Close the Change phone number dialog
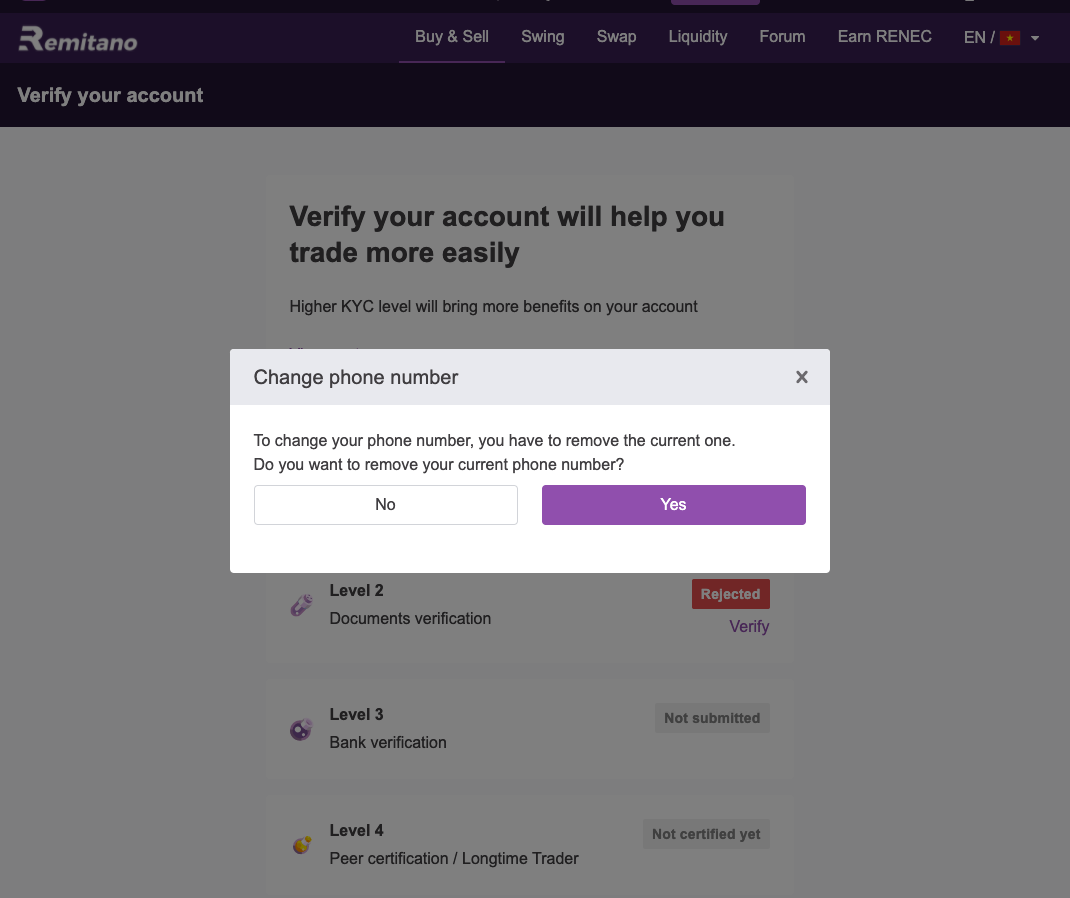This screenshot has width=1070, height=898. (x=802, y=377)
